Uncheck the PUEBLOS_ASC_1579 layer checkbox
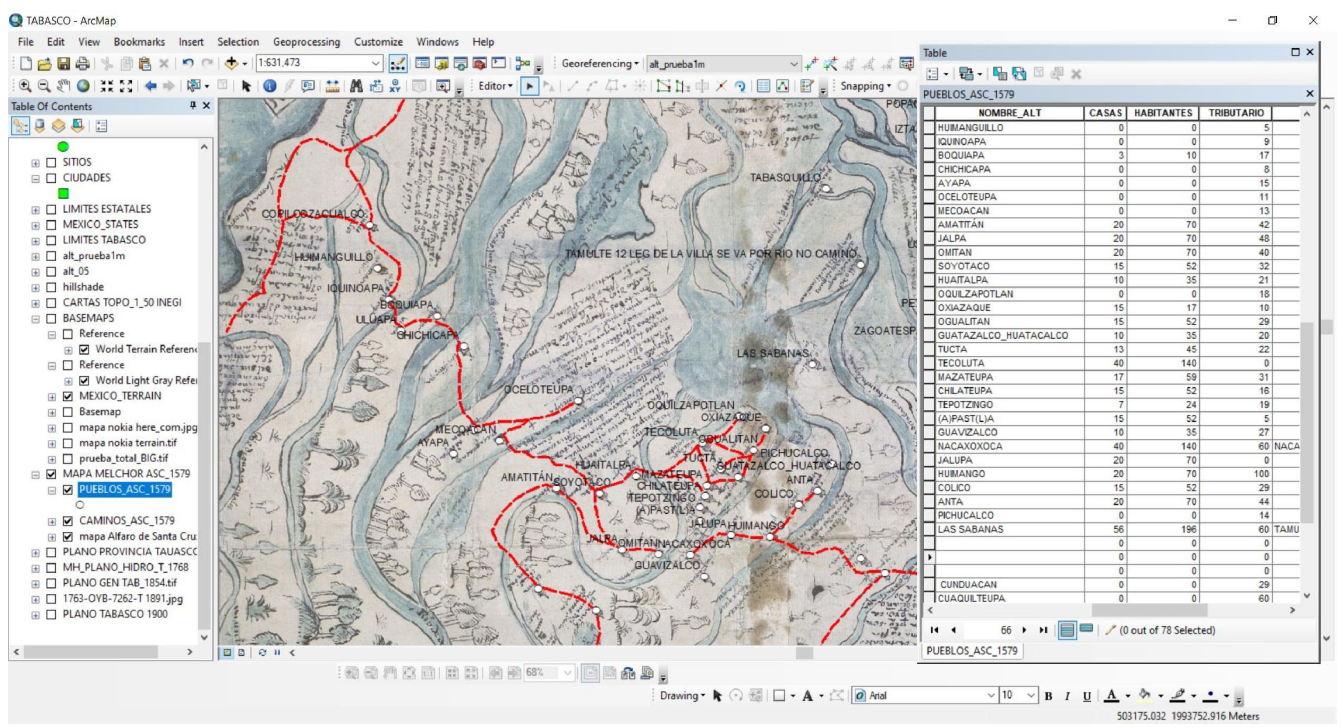The image size is (1343, 728). tap(68, 490)
